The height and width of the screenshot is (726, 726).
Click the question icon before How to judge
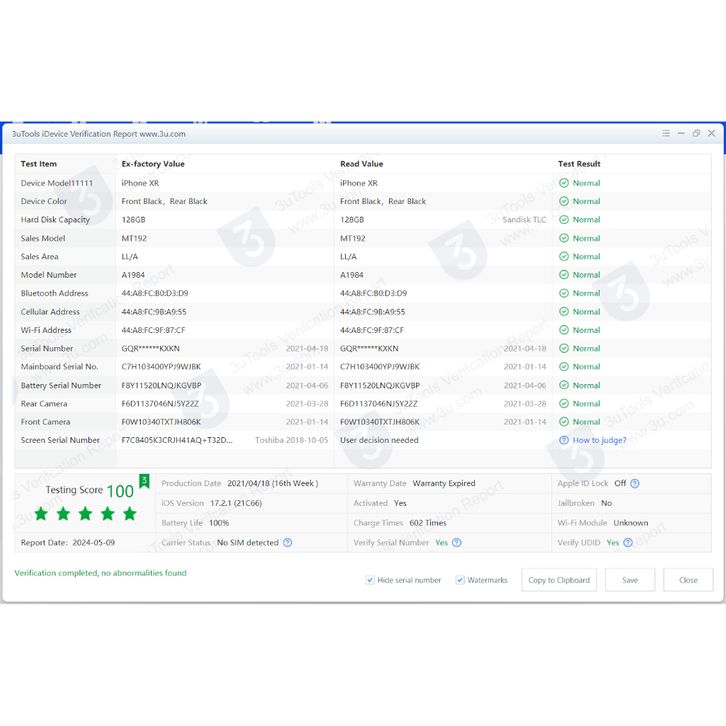click(564, 440)
